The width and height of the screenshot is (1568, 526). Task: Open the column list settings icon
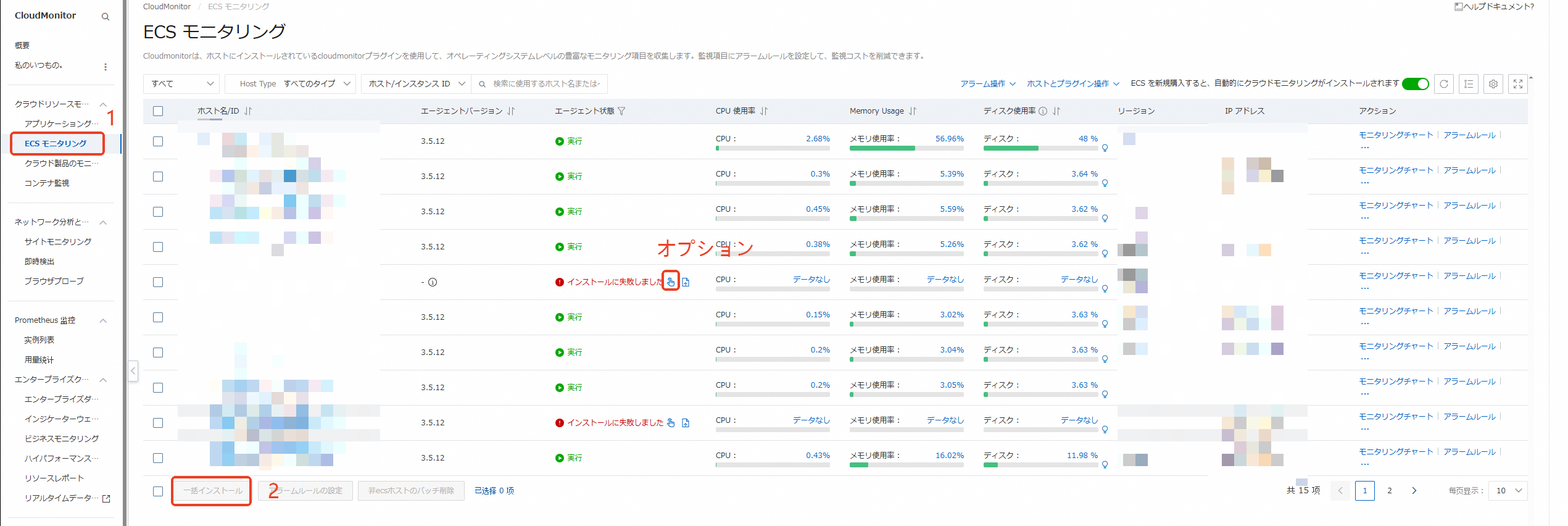click(x=1469, y=84)
